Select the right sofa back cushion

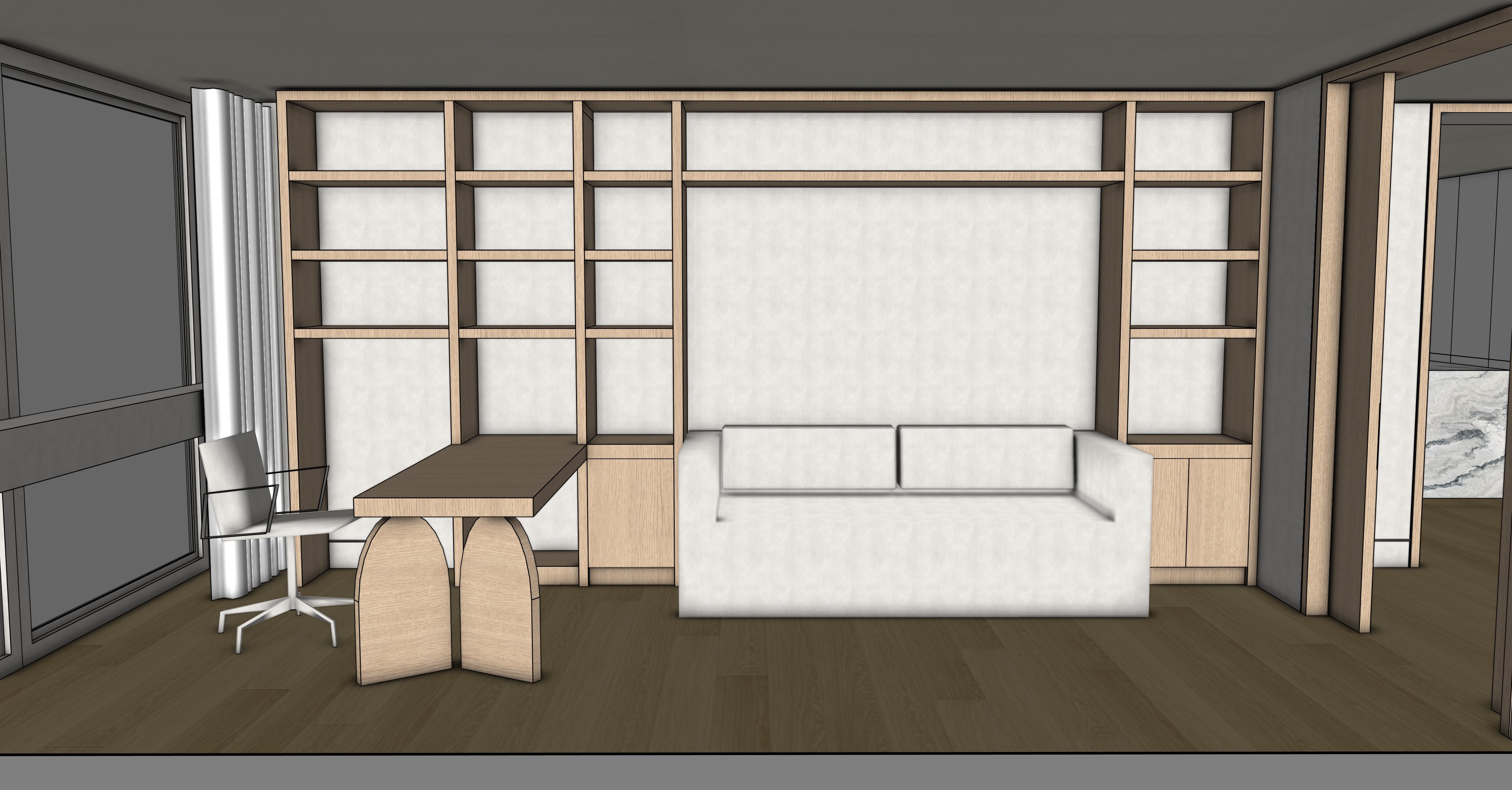click(x=985, y=457)
